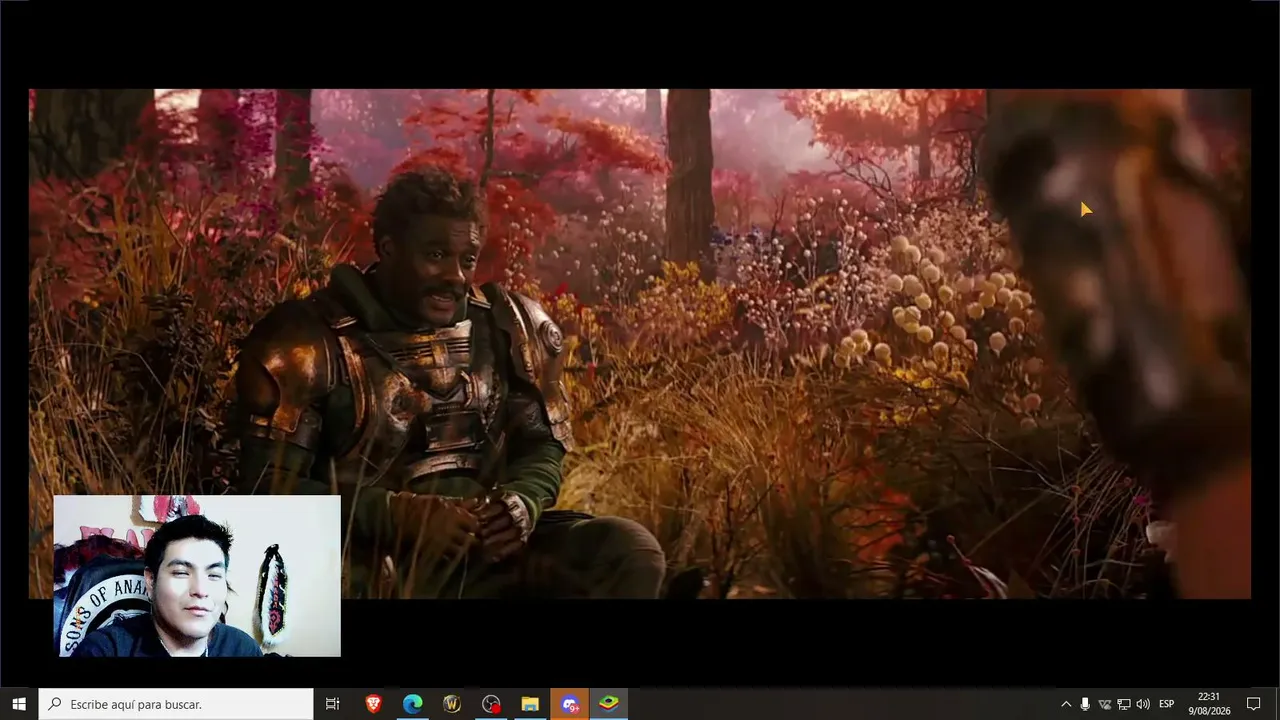Viewport: 1280px width, 720px height.
Task: Show hidden system tray icons
Action: [x=1065, y=704]
